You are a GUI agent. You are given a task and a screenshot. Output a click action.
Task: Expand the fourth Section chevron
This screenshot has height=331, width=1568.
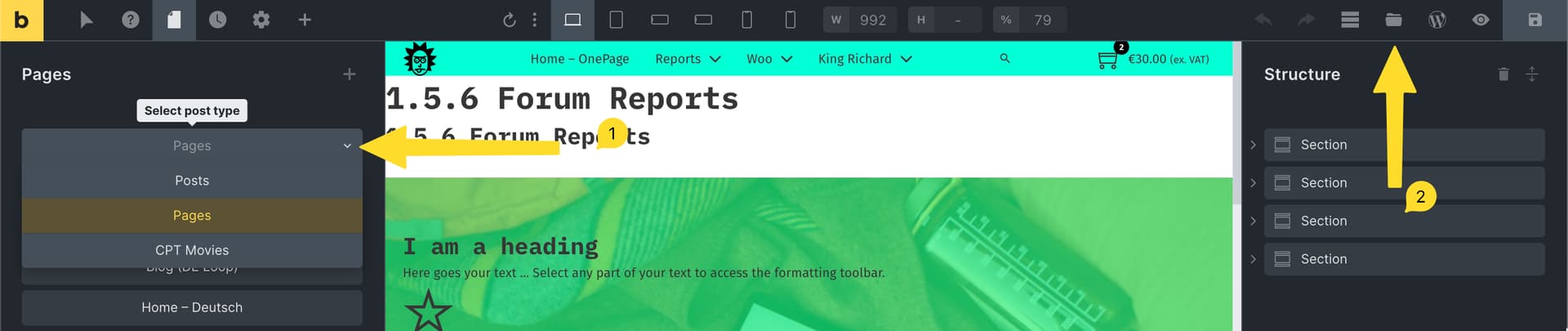tap(1254, 259)
